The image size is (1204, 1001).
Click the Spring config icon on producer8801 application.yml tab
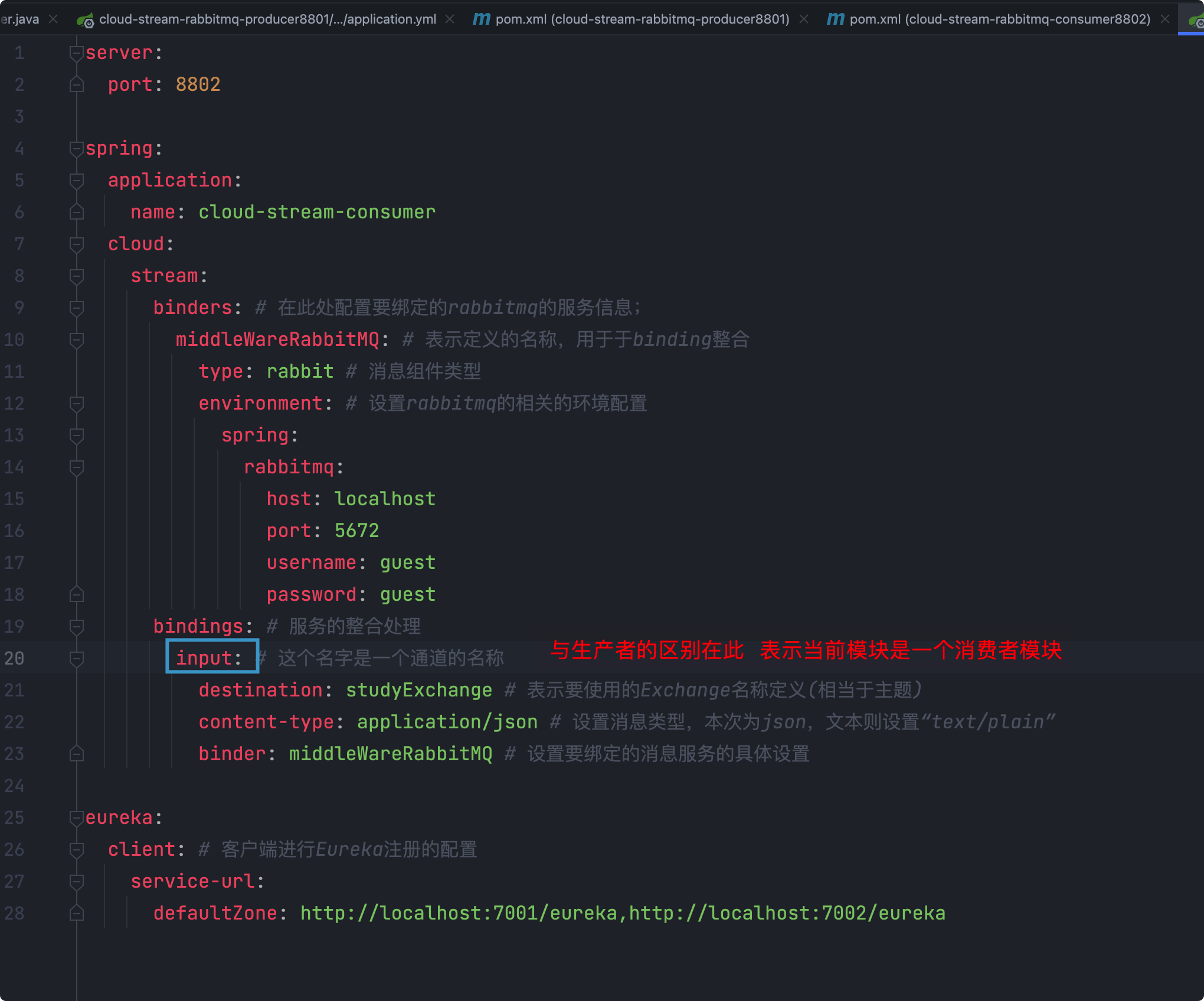85,20
